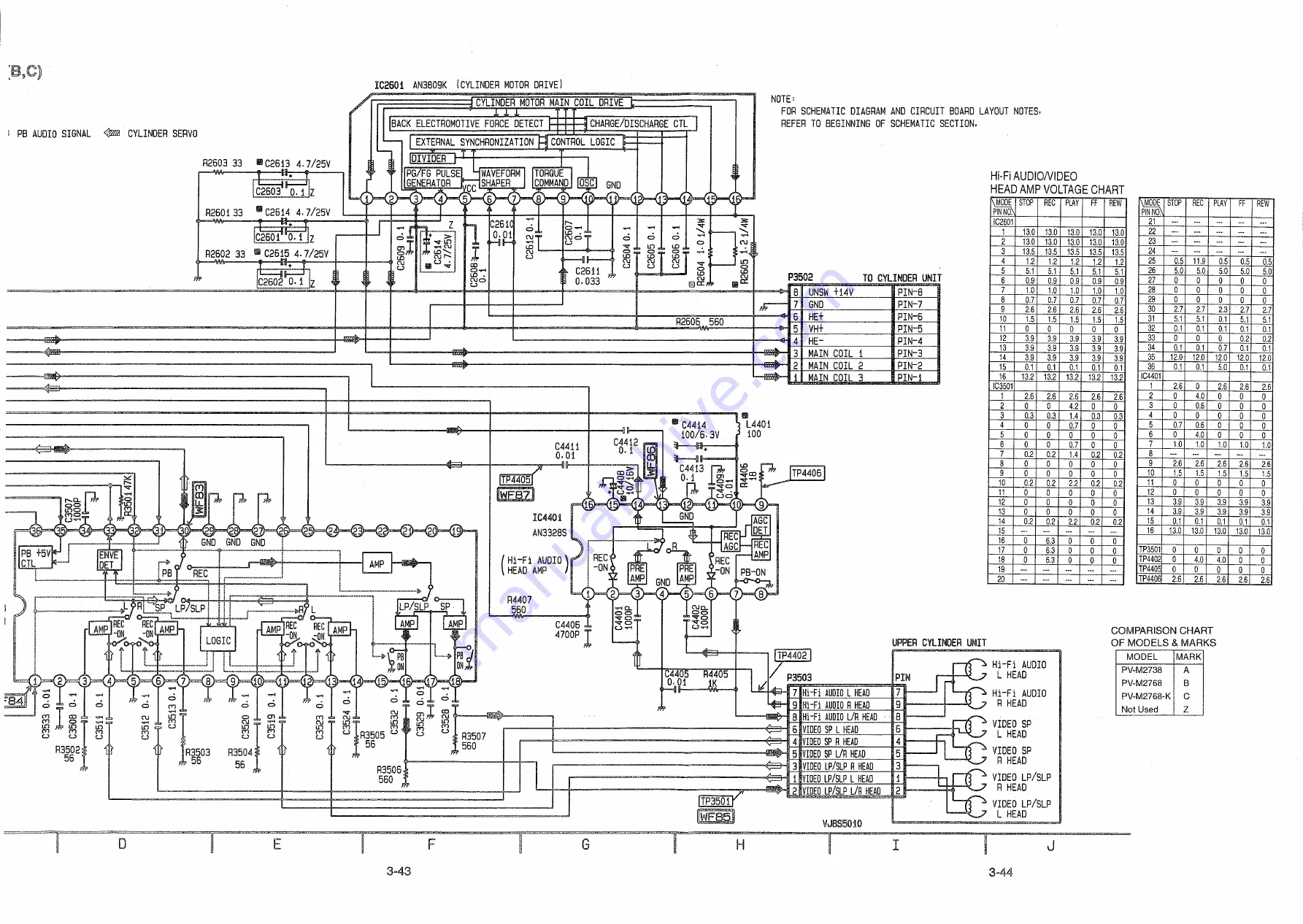This screenshot has width=1303, height=924.
Task: Select the C4406 4700P capacitor label
Action: [567, 630]
